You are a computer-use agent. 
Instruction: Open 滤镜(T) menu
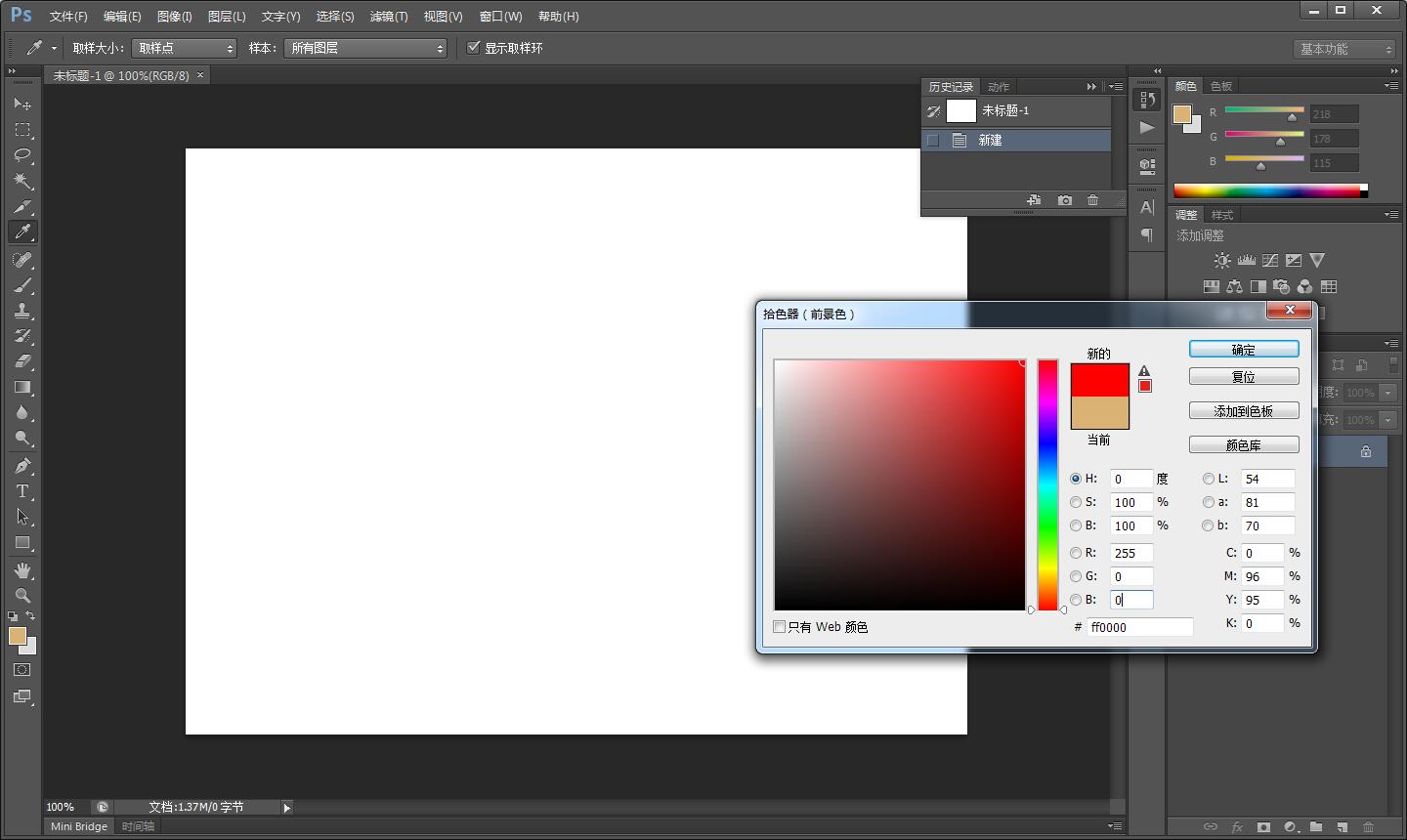(389, 17)
